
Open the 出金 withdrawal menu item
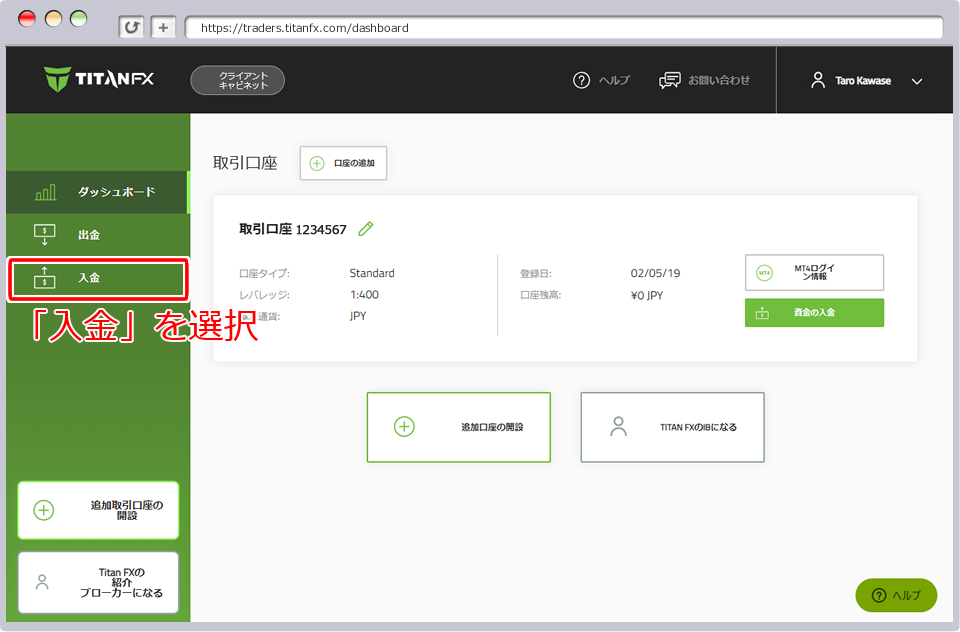tap(89, 235)
